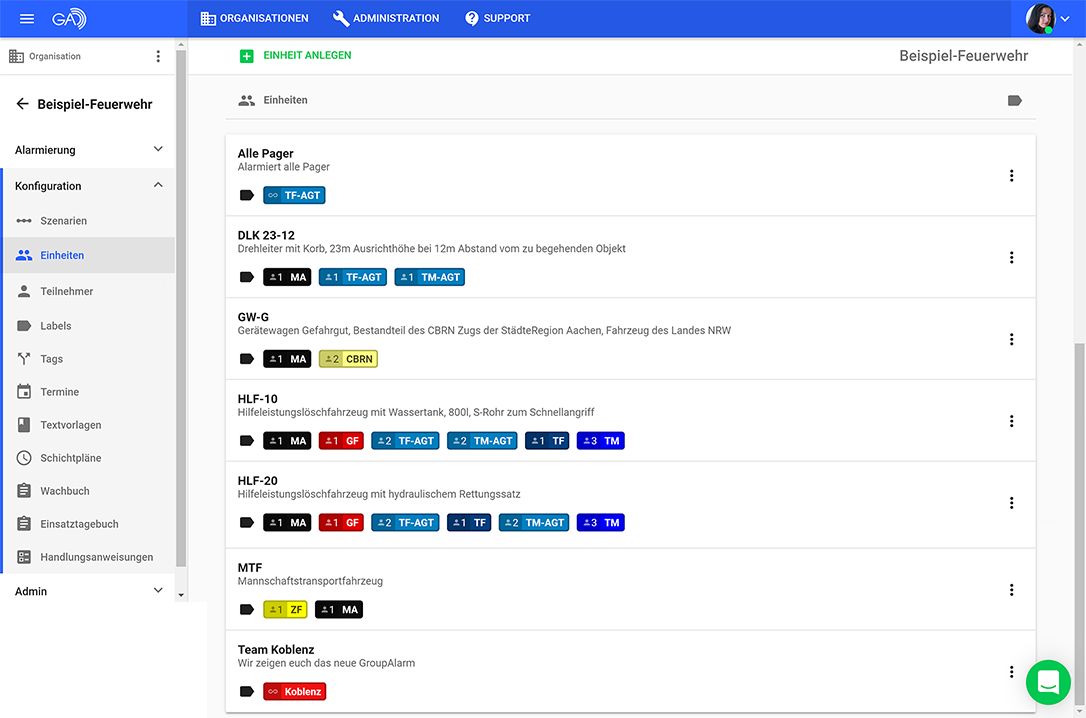Click the green chat support bubble
1086x718 pixels.
coord(1048,682)
